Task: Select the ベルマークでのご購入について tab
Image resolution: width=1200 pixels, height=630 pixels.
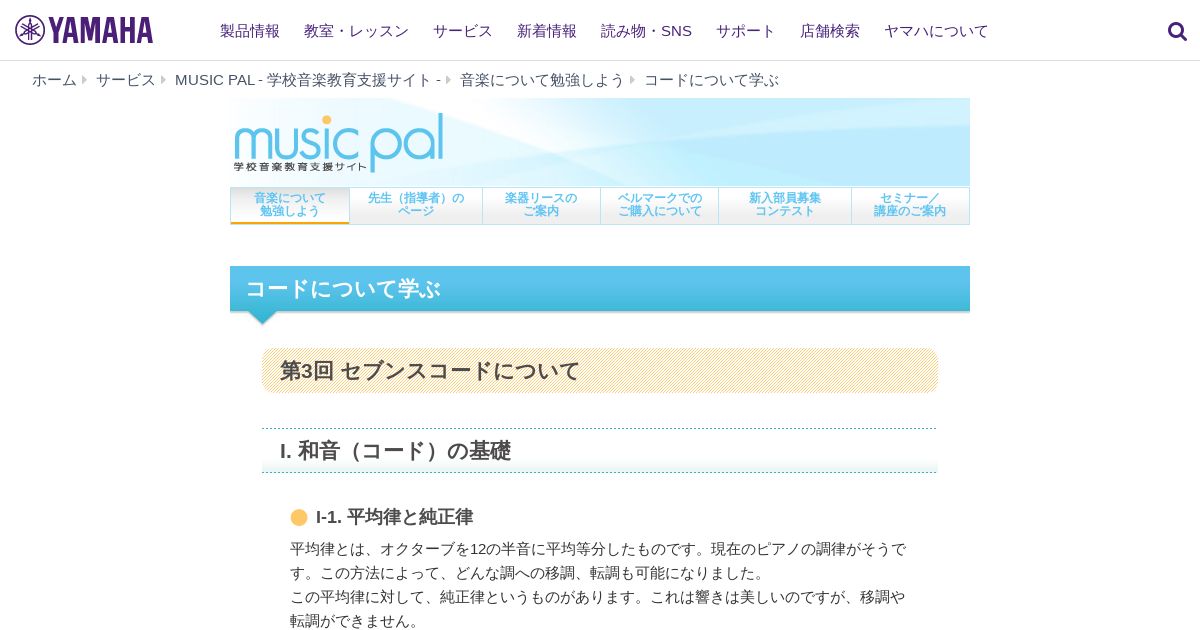Action: pos(660,205)
